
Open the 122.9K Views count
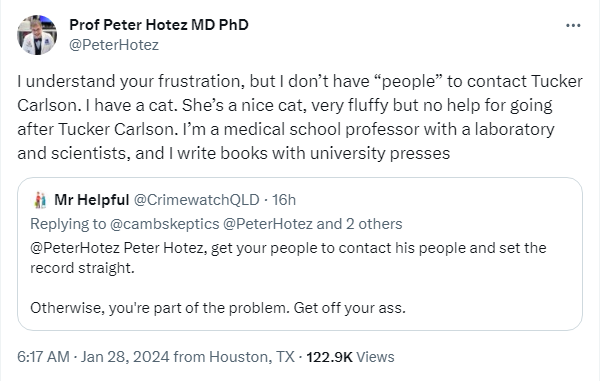[350, 357]
